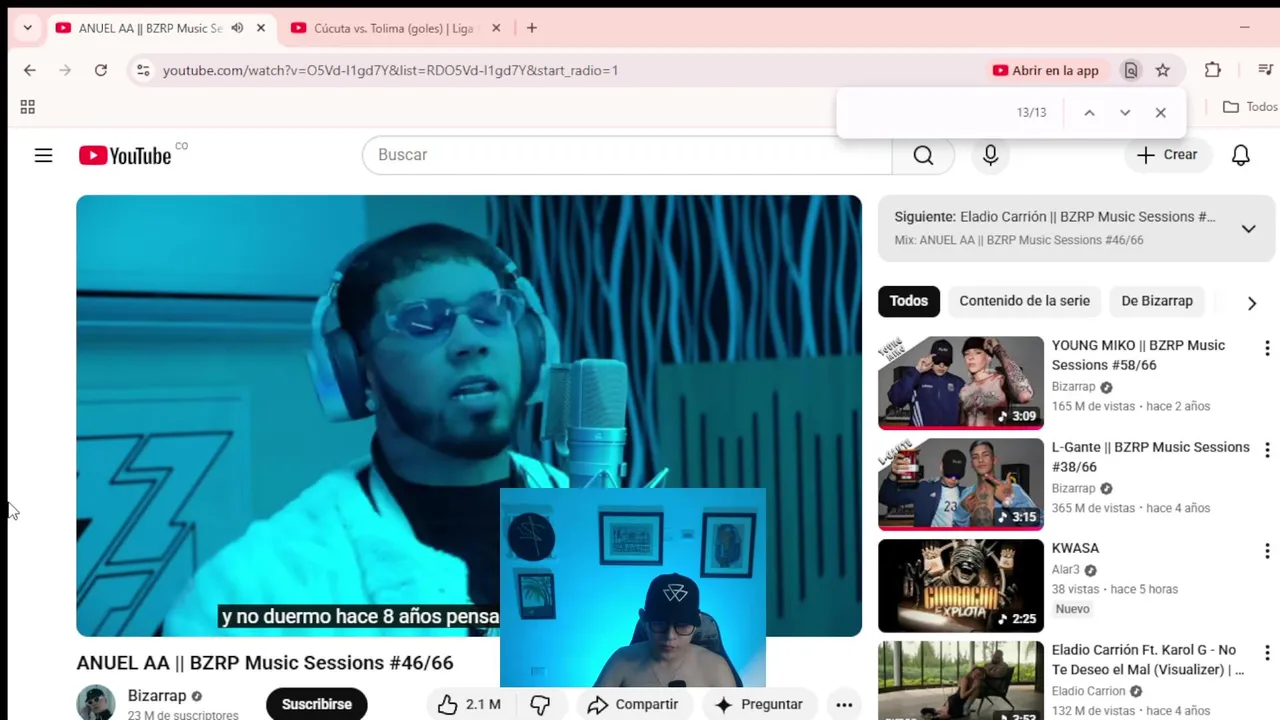This screenshot has height=720, width=1280.
Task: Click the address bar URL
Action: pos(390,70)
